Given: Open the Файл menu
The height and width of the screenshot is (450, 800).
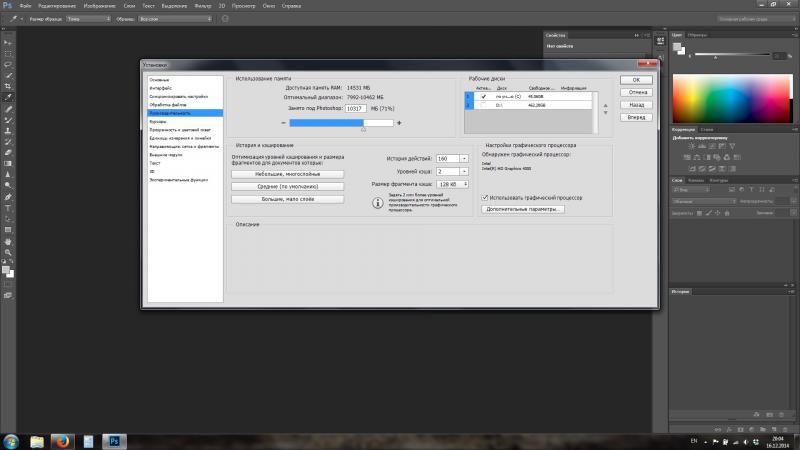Looking at the screenshot, I should pos(25,6).
